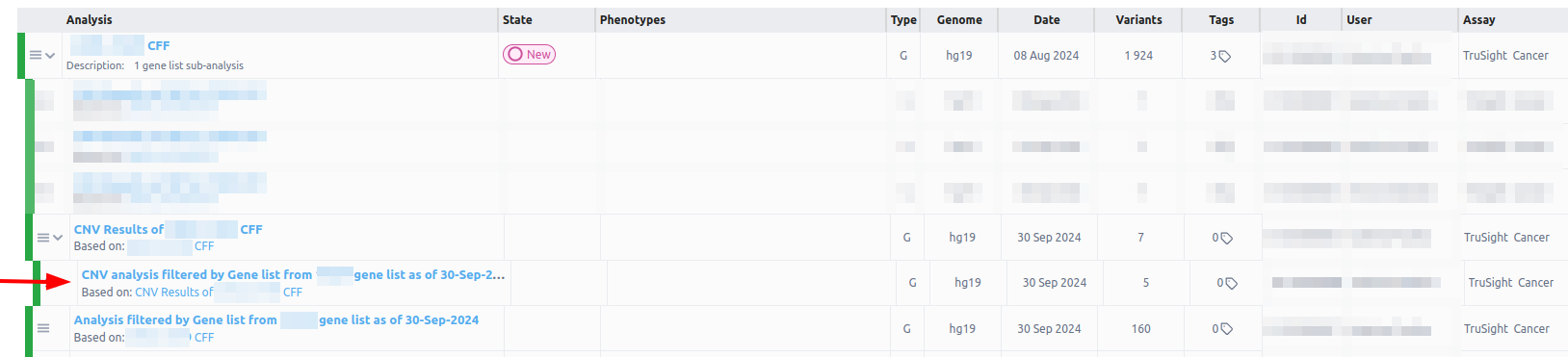
Task: Open the hamburger menu of CNV Results row
Action: [43, 238]
